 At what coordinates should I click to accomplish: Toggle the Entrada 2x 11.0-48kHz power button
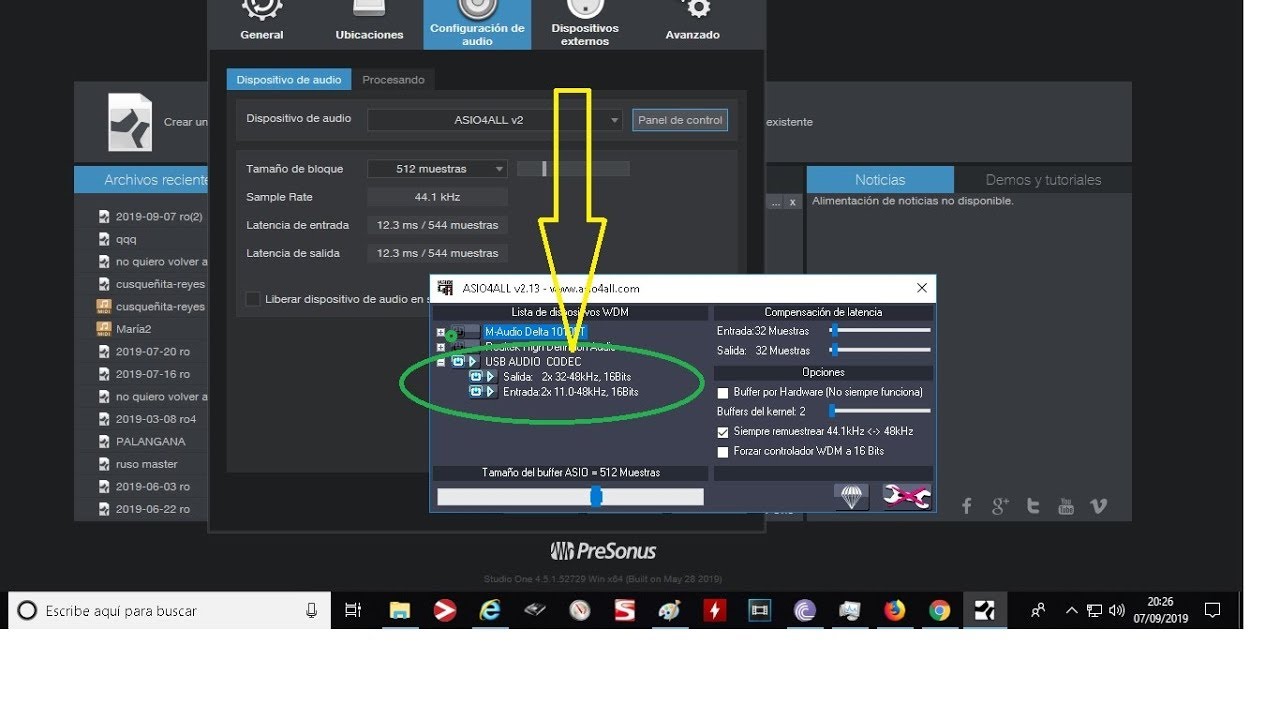476,392
